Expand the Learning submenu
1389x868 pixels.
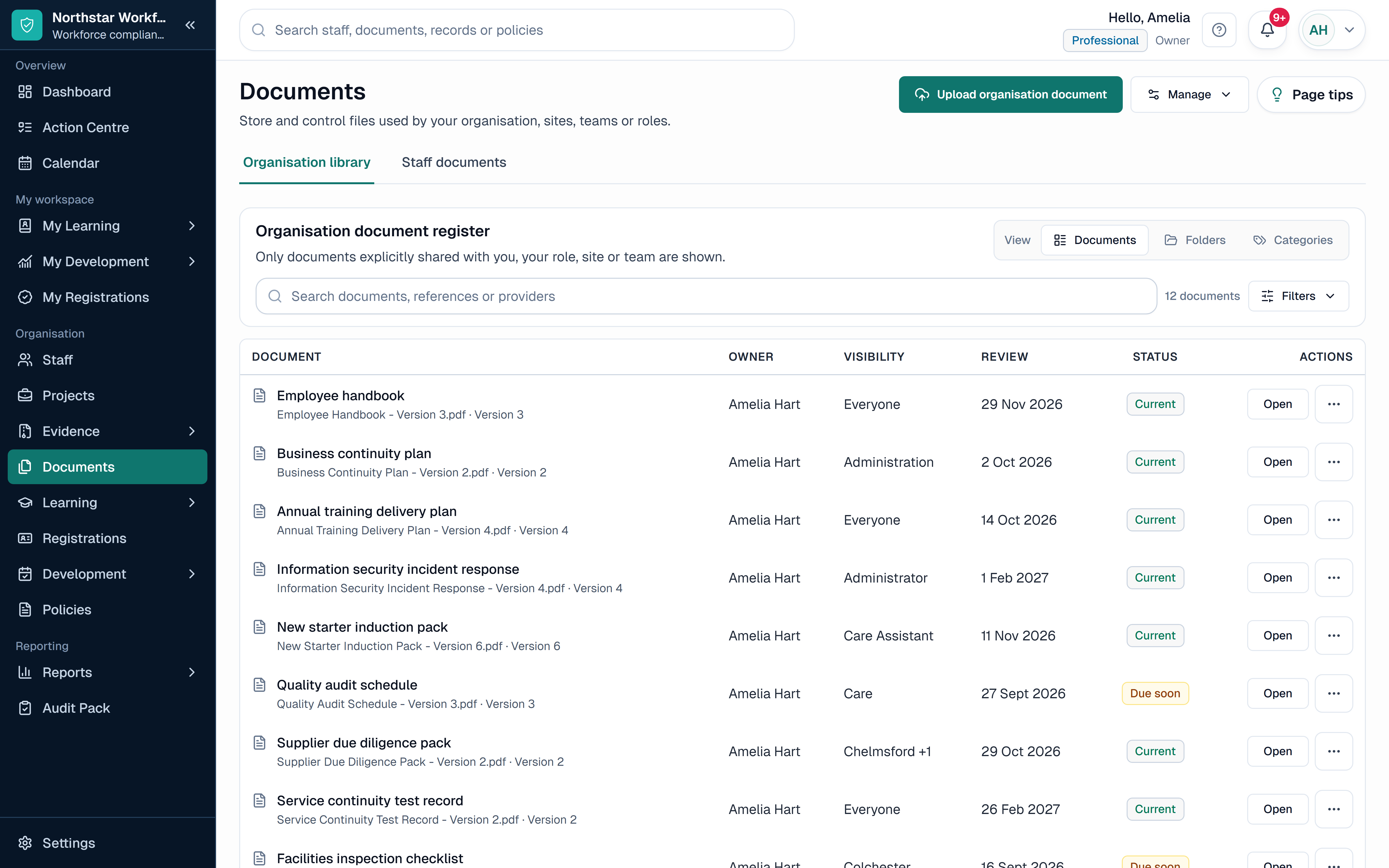point(192,503)
